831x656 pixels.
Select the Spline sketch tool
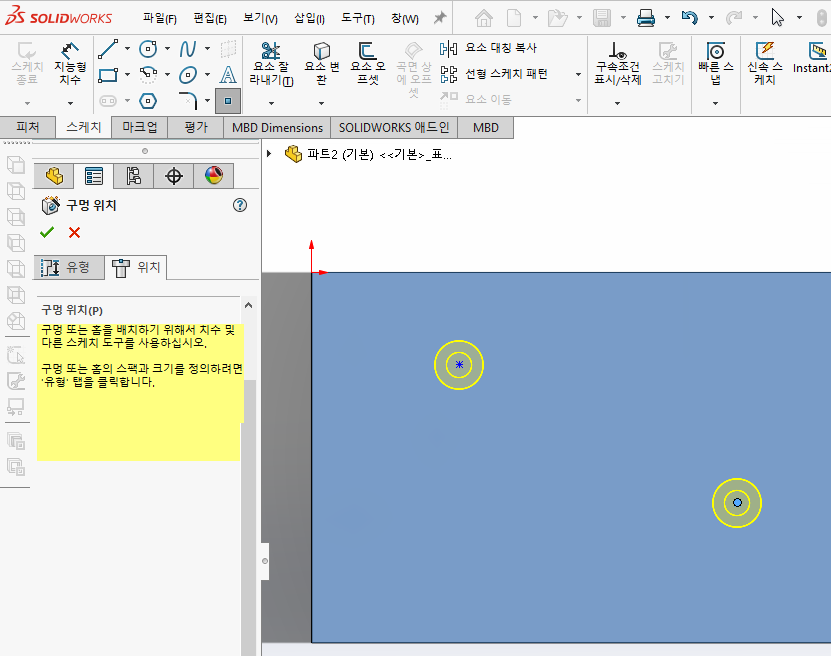point(188,49)
